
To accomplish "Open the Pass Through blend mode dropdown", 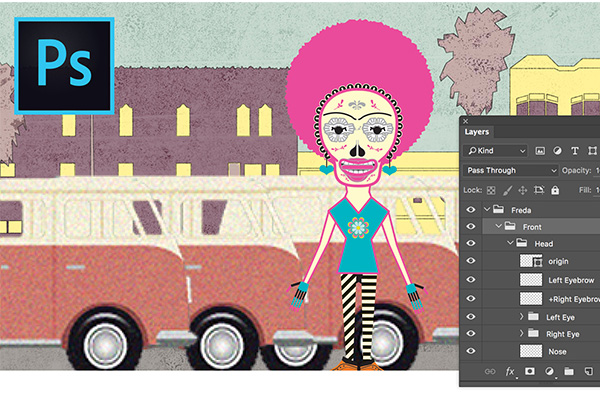I will [x=511, y=170].
